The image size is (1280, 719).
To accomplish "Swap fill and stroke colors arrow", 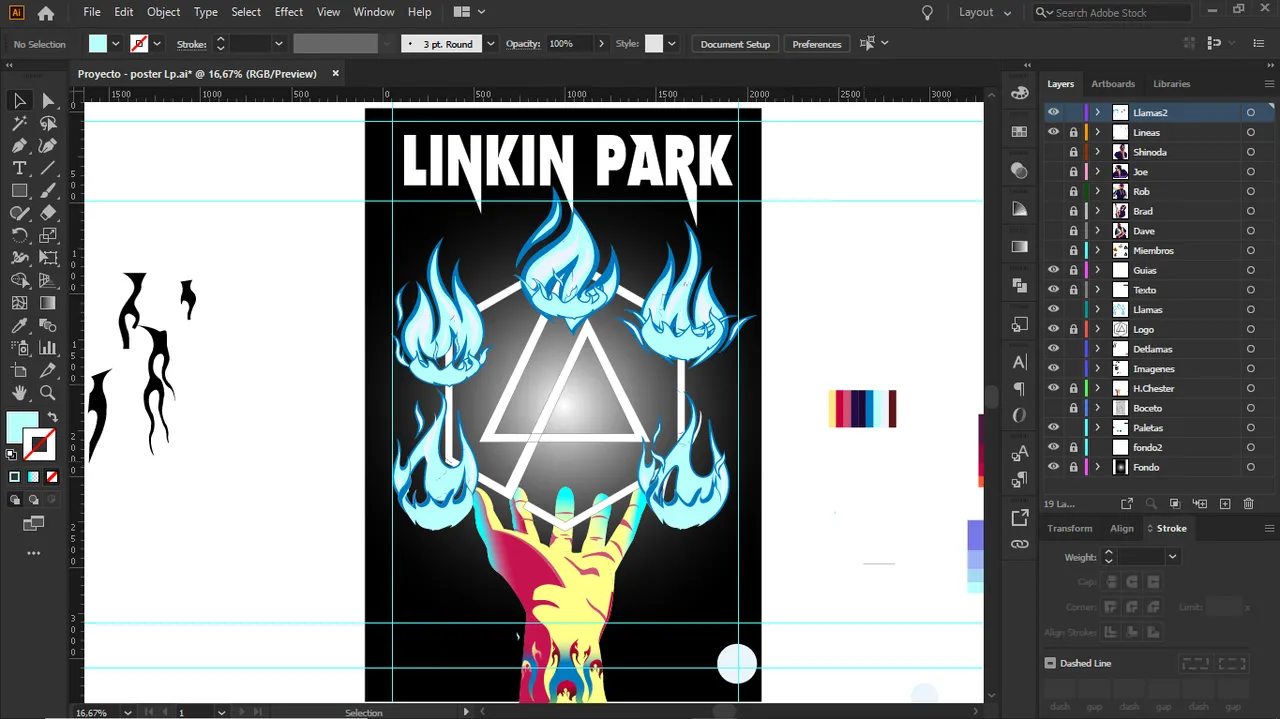I will [x=52, y=417].
